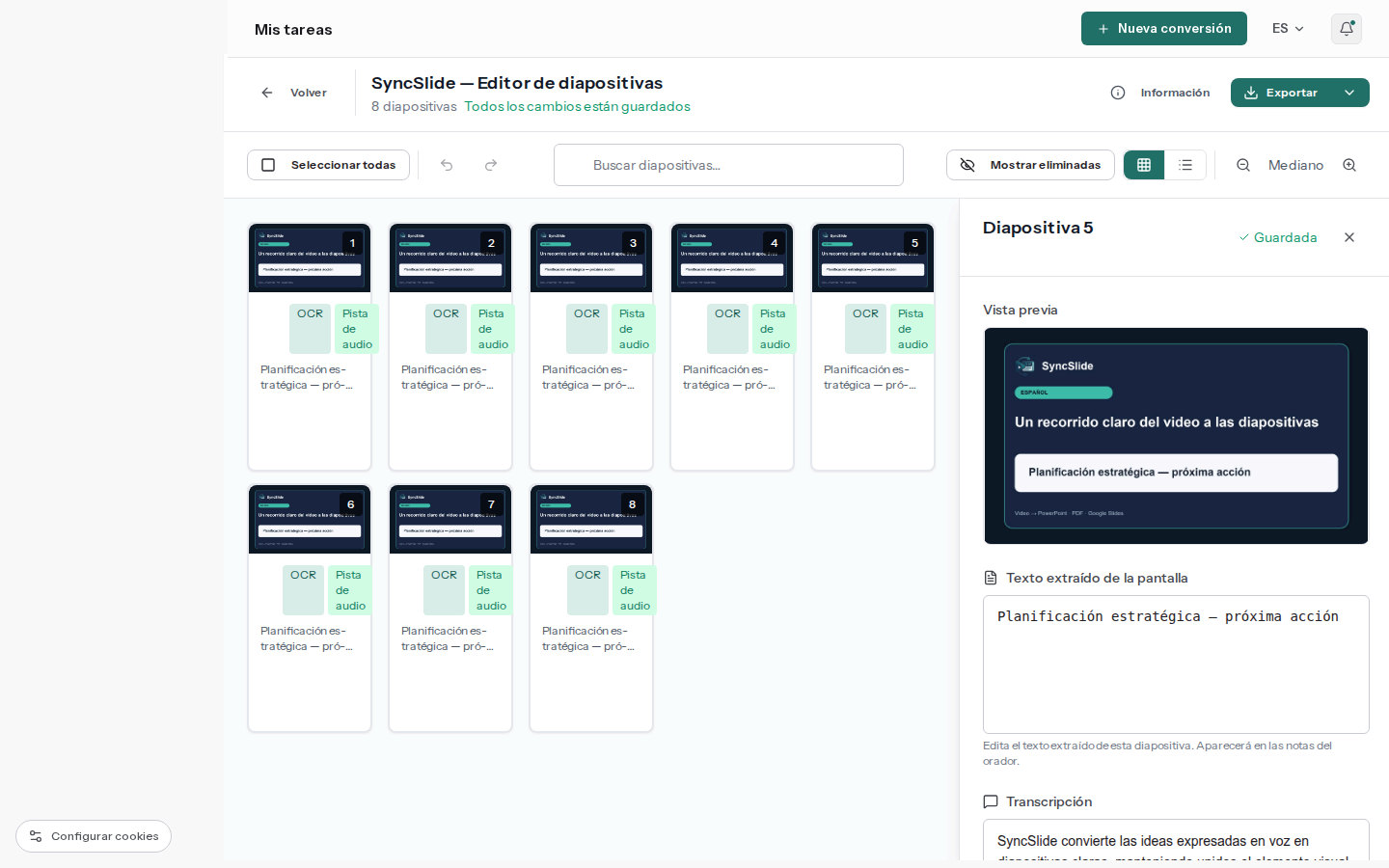Viewport: 1389px width, 868px height.
Task: Select slide 2 thumbnail
Action: click(450, 258)
